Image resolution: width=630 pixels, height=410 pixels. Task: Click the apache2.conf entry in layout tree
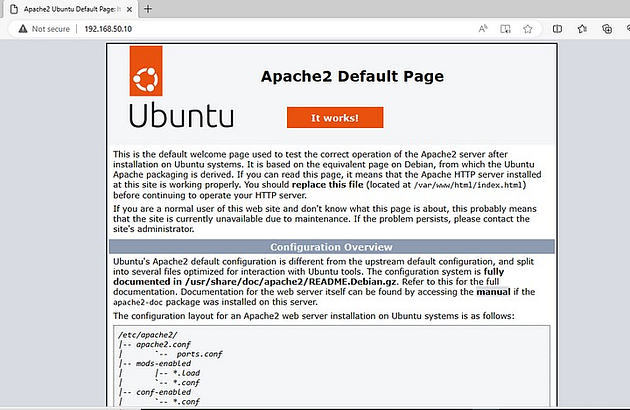click(163, 344)
